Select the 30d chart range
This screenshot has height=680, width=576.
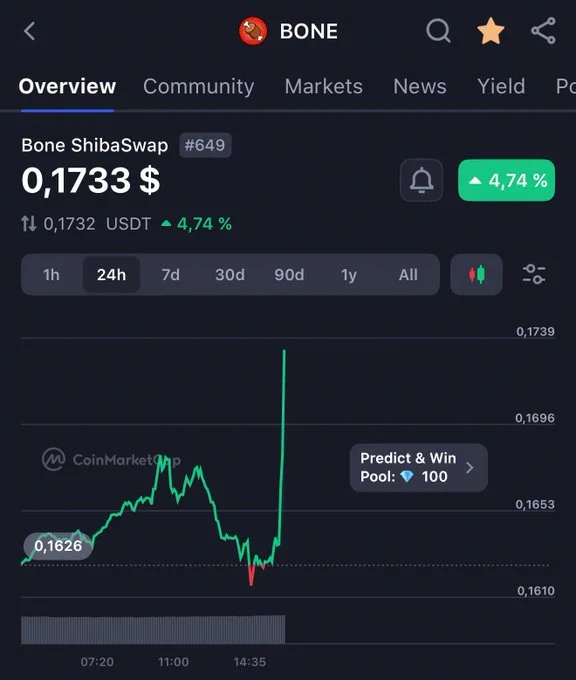click(x=230, y=275)
